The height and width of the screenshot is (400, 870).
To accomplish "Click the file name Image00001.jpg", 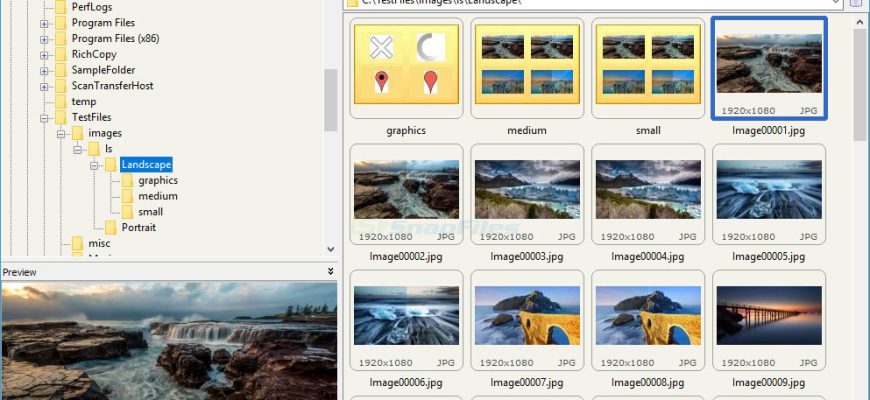I will [768, 131].
